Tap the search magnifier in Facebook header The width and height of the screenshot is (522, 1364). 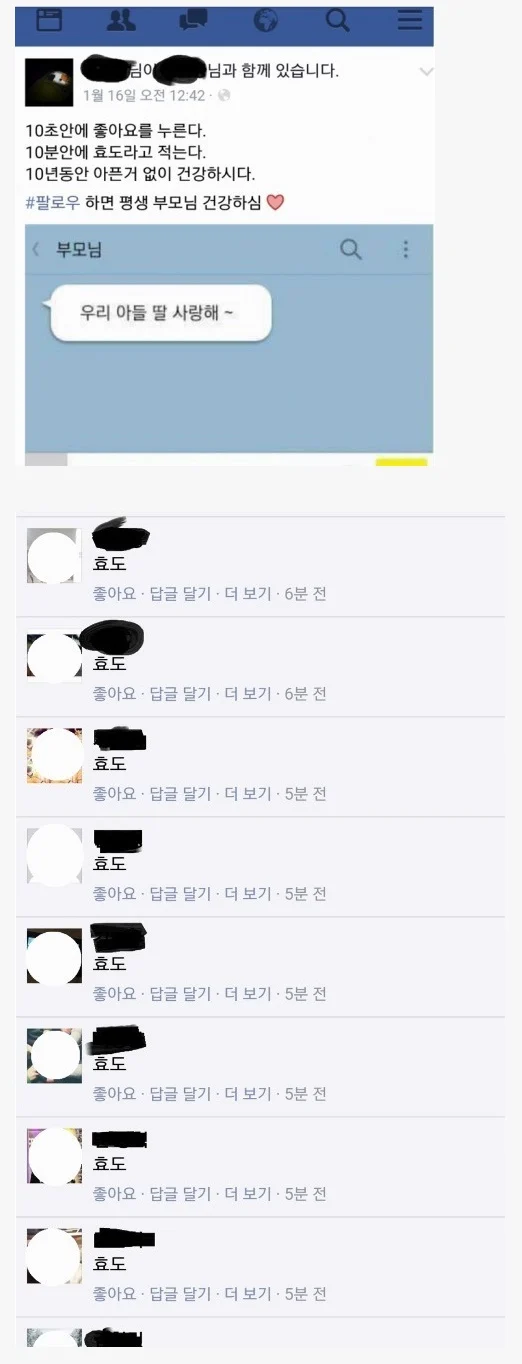point(338,19)
